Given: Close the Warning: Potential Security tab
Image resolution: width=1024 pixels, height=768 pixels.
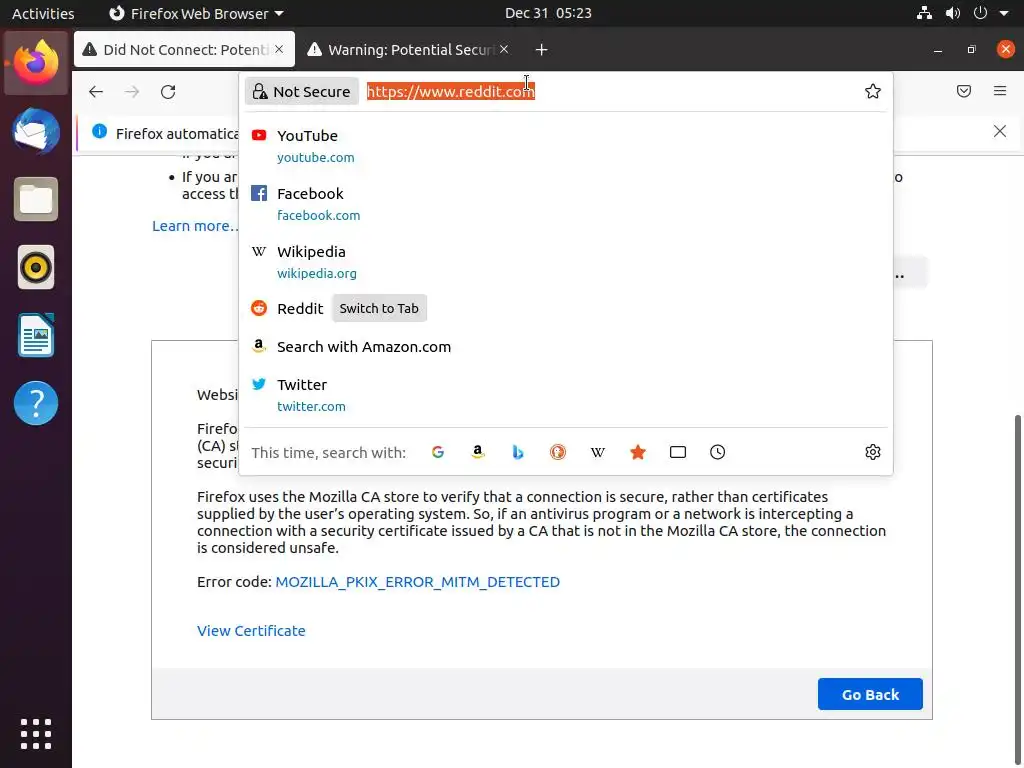Looking at the screenshot, I should click(x=504, y=49).
